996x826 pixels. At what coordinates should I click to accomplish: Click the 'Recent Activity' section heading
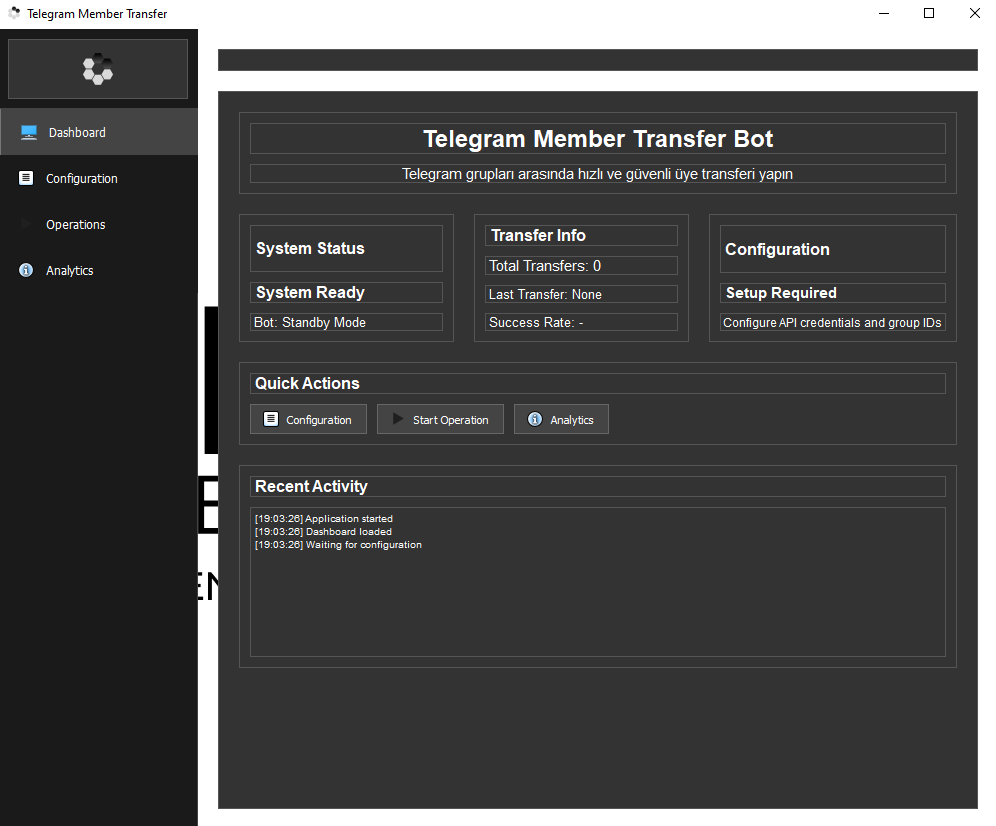point(311,486)
